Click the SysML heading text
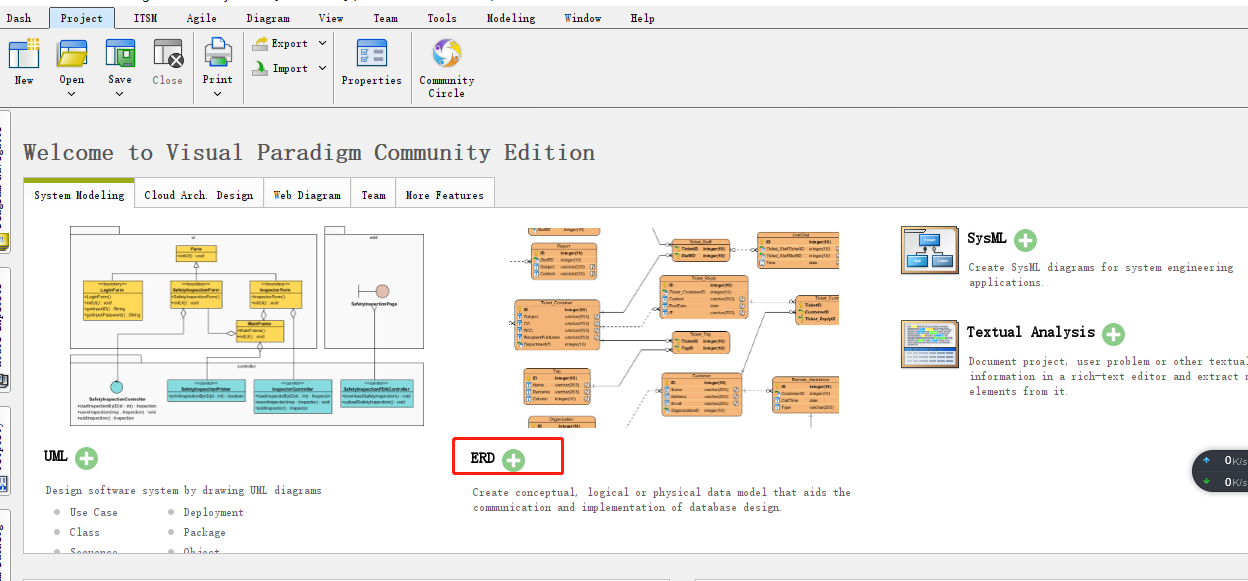 [x=987, y=238]
